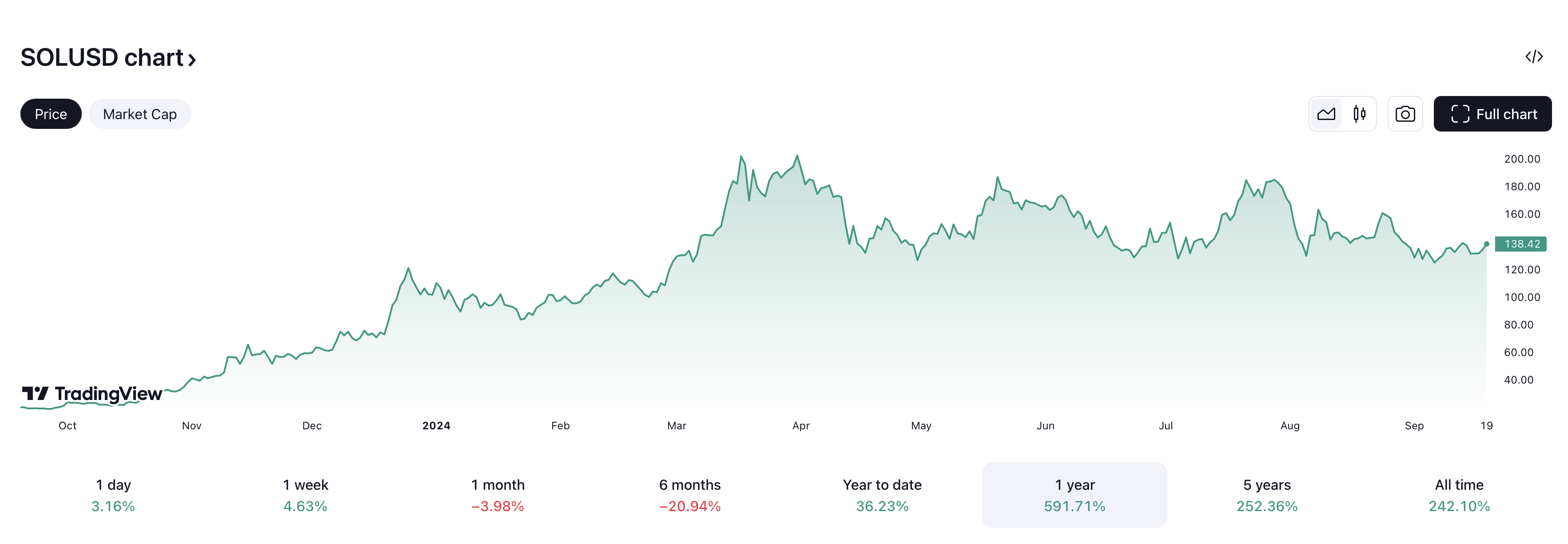Switch to area chart style

click(x=1326, y=114)
